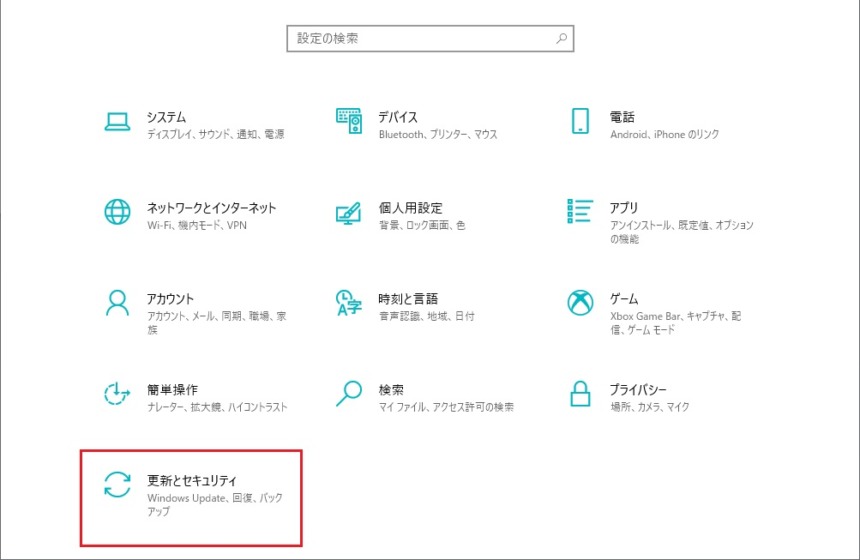
Task: Click description アカウント、メール、同期、職場、家族
Action: tap(217, 323)
